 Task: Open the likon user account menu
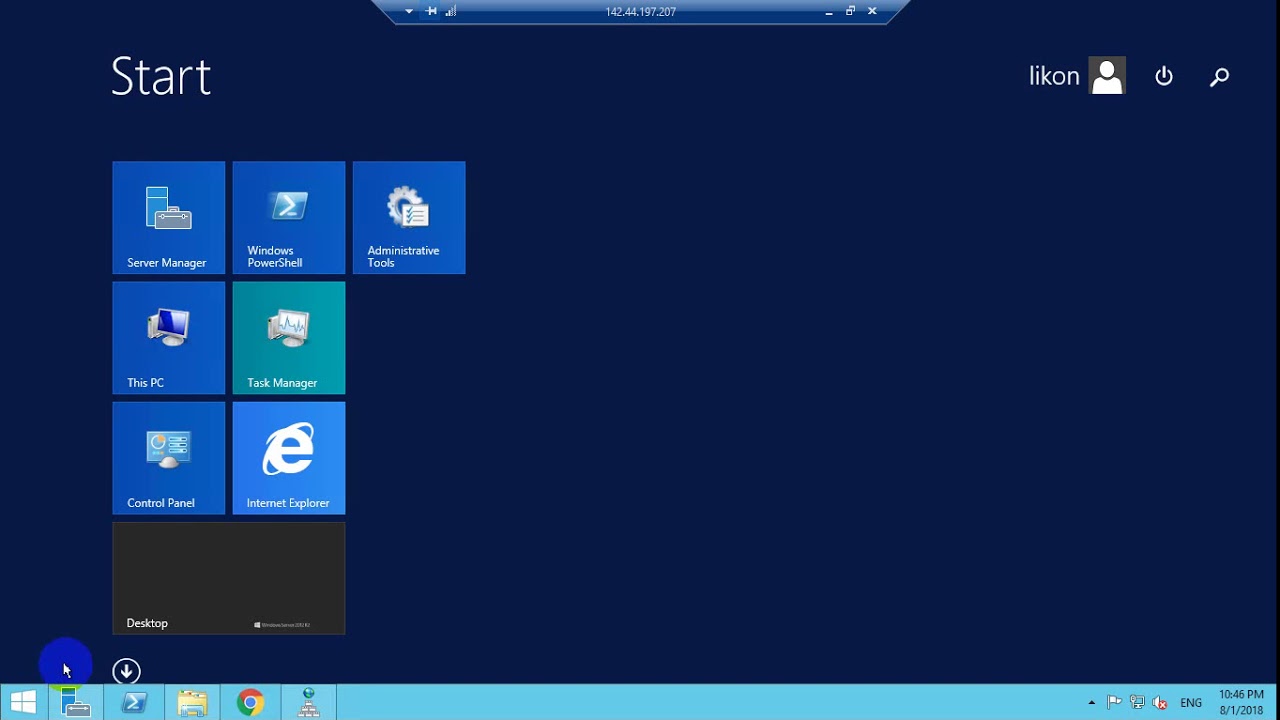(1077, 76)
